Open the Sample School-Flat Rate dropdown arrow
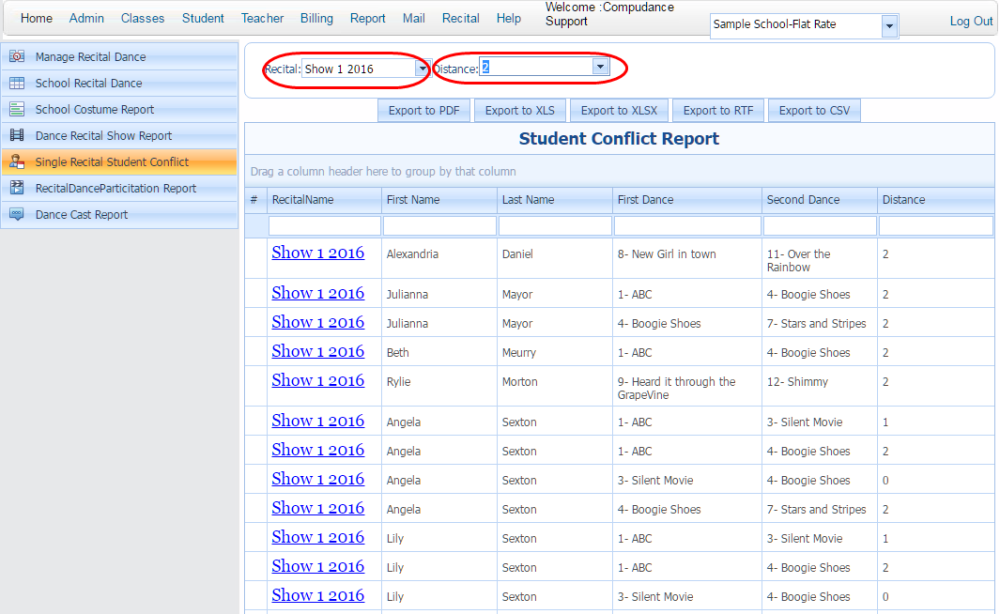Image resolution: width=1000 pixels, height=614 pixels. coord(889,26)
